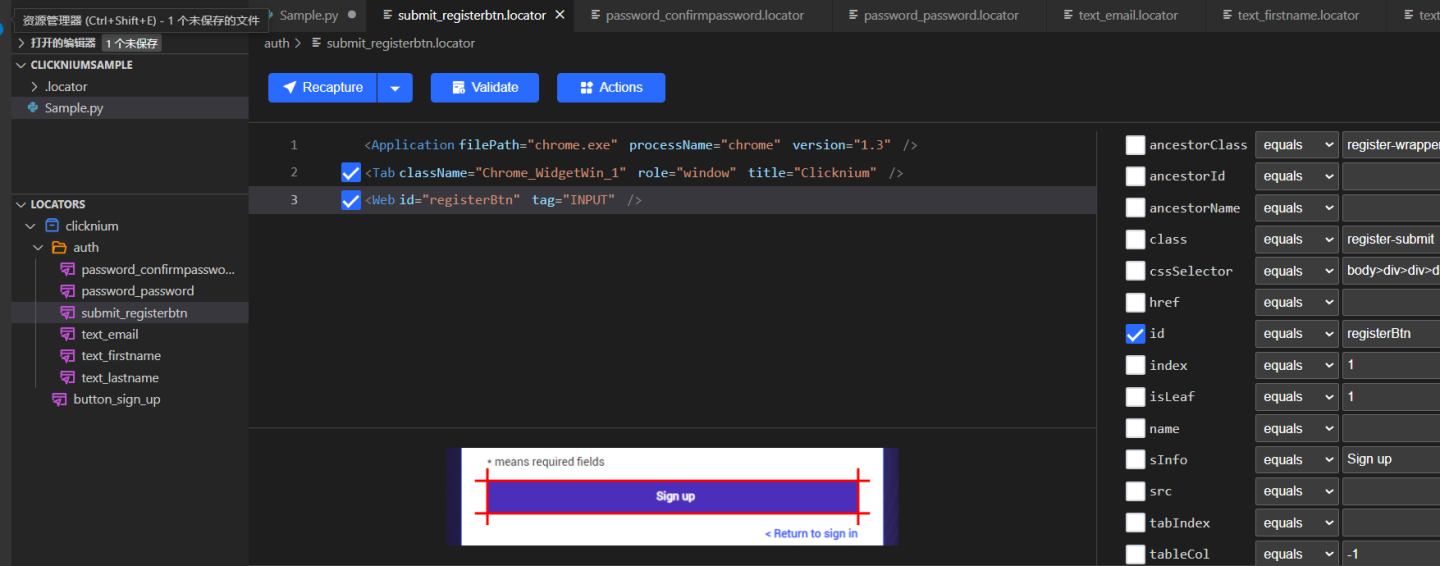The image size is (1440, 566).
Task: Select the text_lastname locator
Action: pyautogui.click(x=120, y=378)
